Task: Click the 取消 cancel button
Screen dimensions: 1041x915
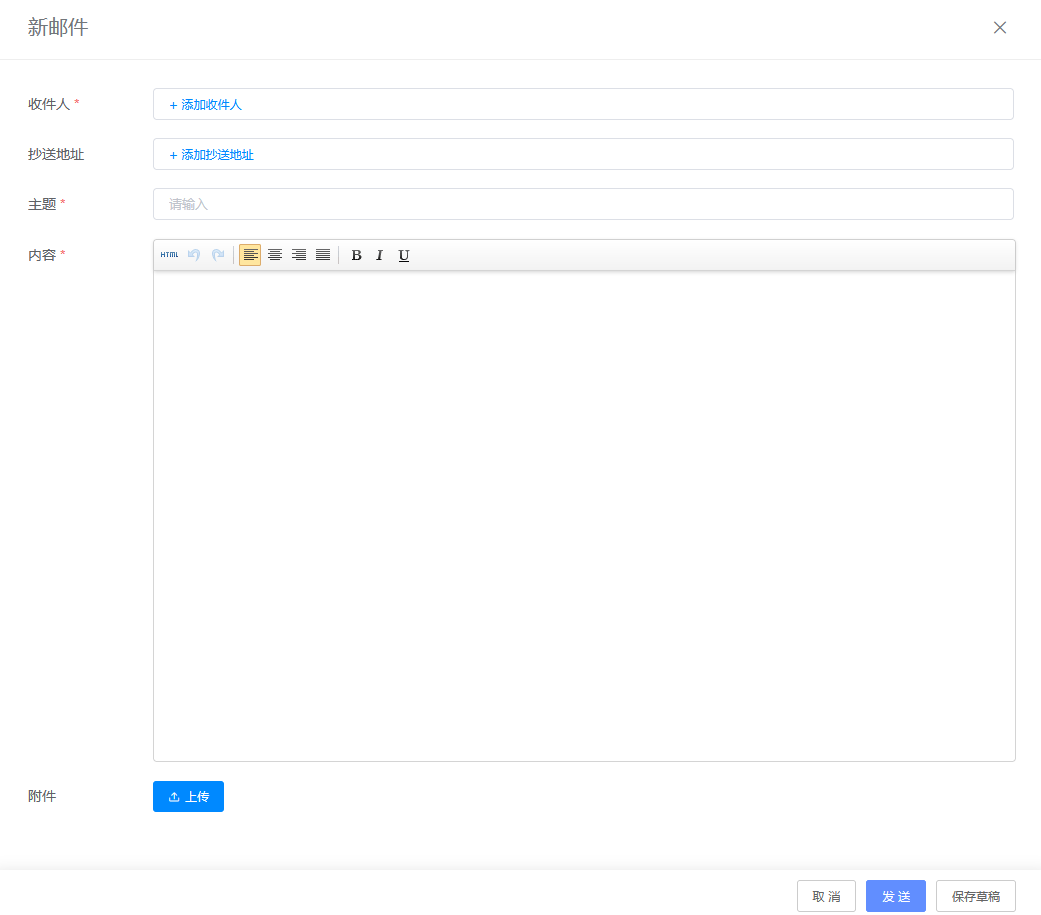Action: point(826,896)
